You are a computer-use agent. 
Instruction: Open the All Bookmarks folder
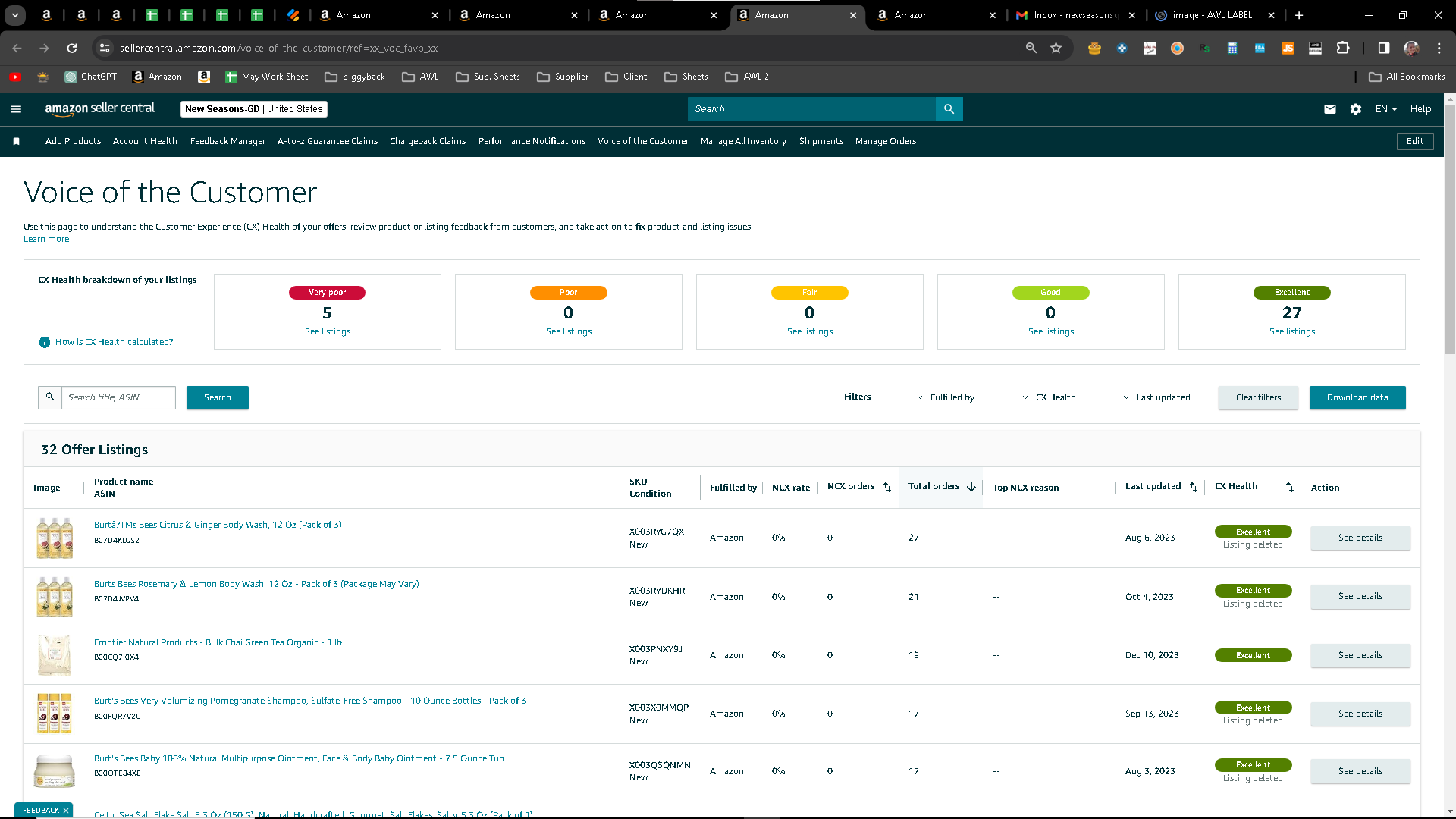point(1407,77)
